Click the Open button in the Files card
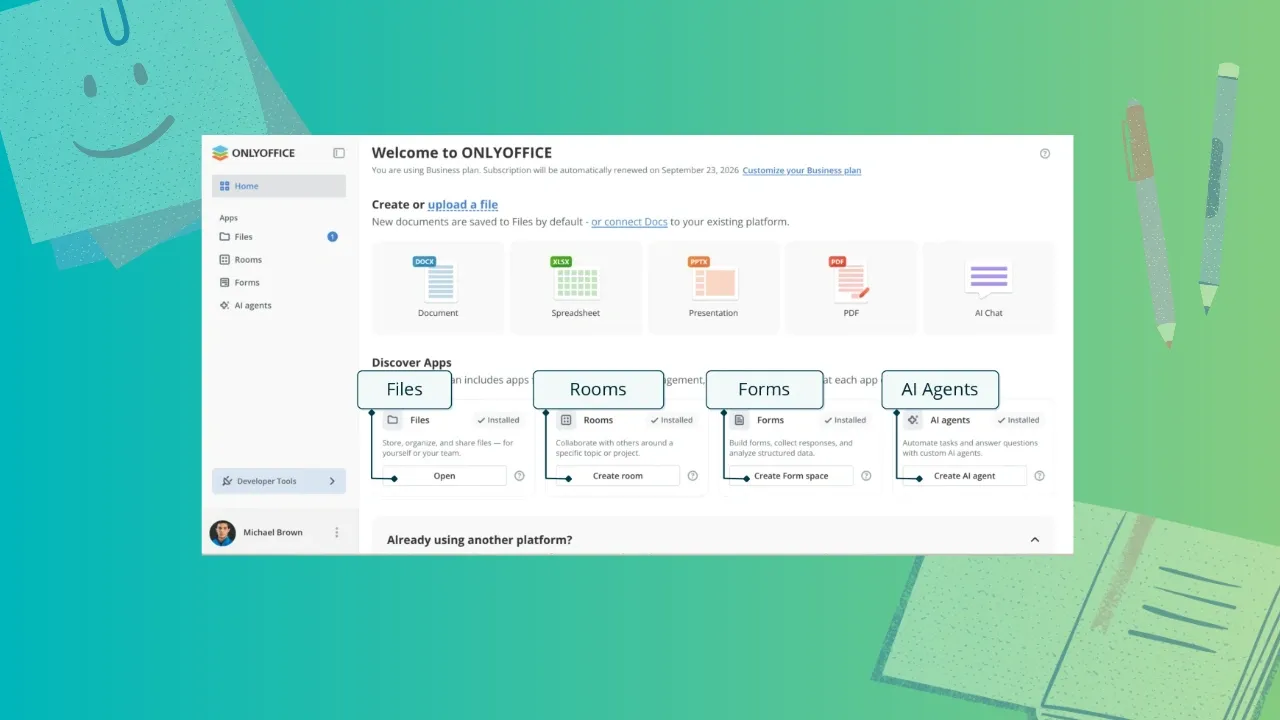This screenshot has height=720, width=1280. click(x=445, y=476)
